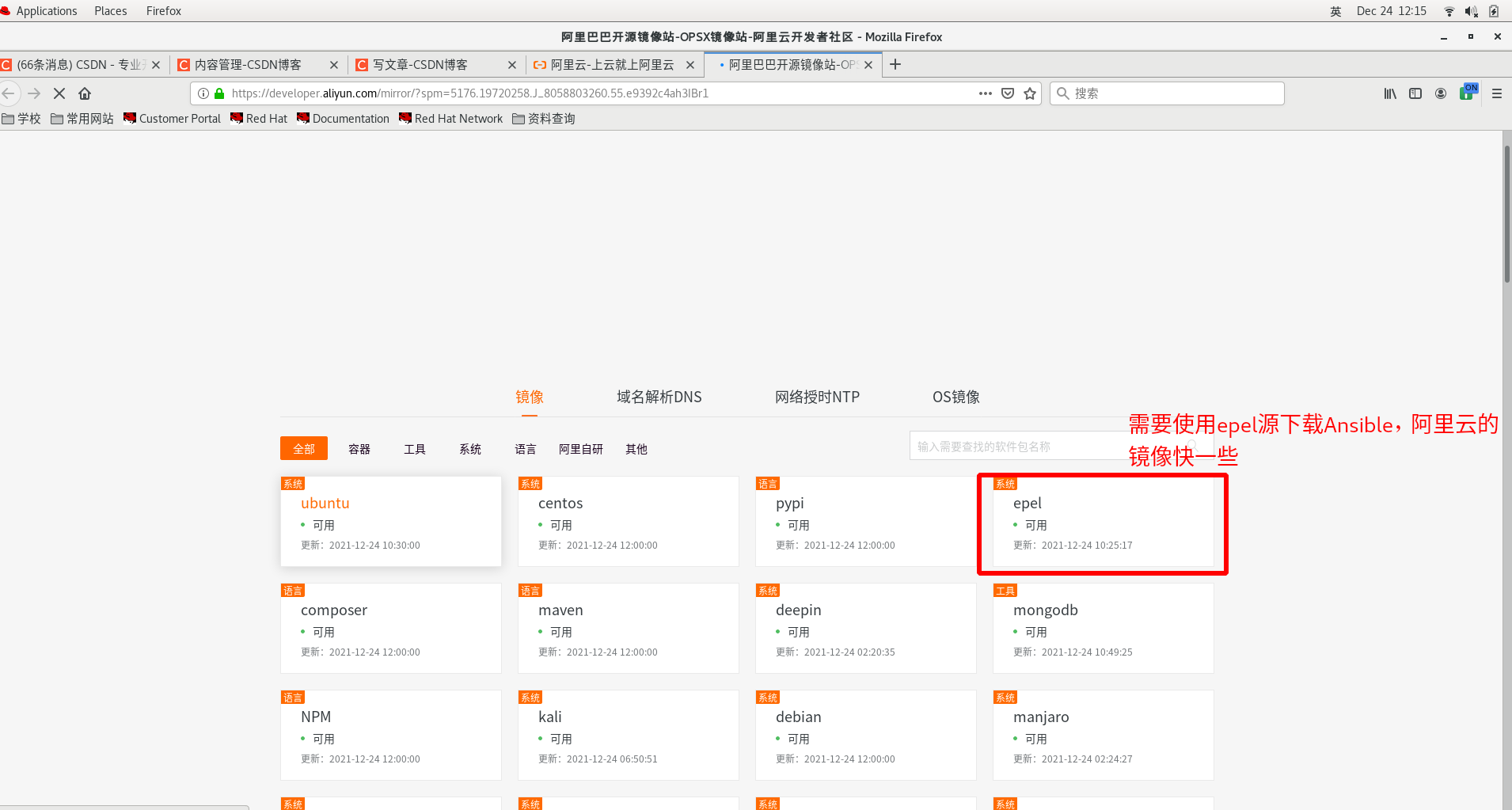The height and width of the screenshot is (810, 1512).
Task: Open a new tab with plus button
Action: click(x=895, y=65)
